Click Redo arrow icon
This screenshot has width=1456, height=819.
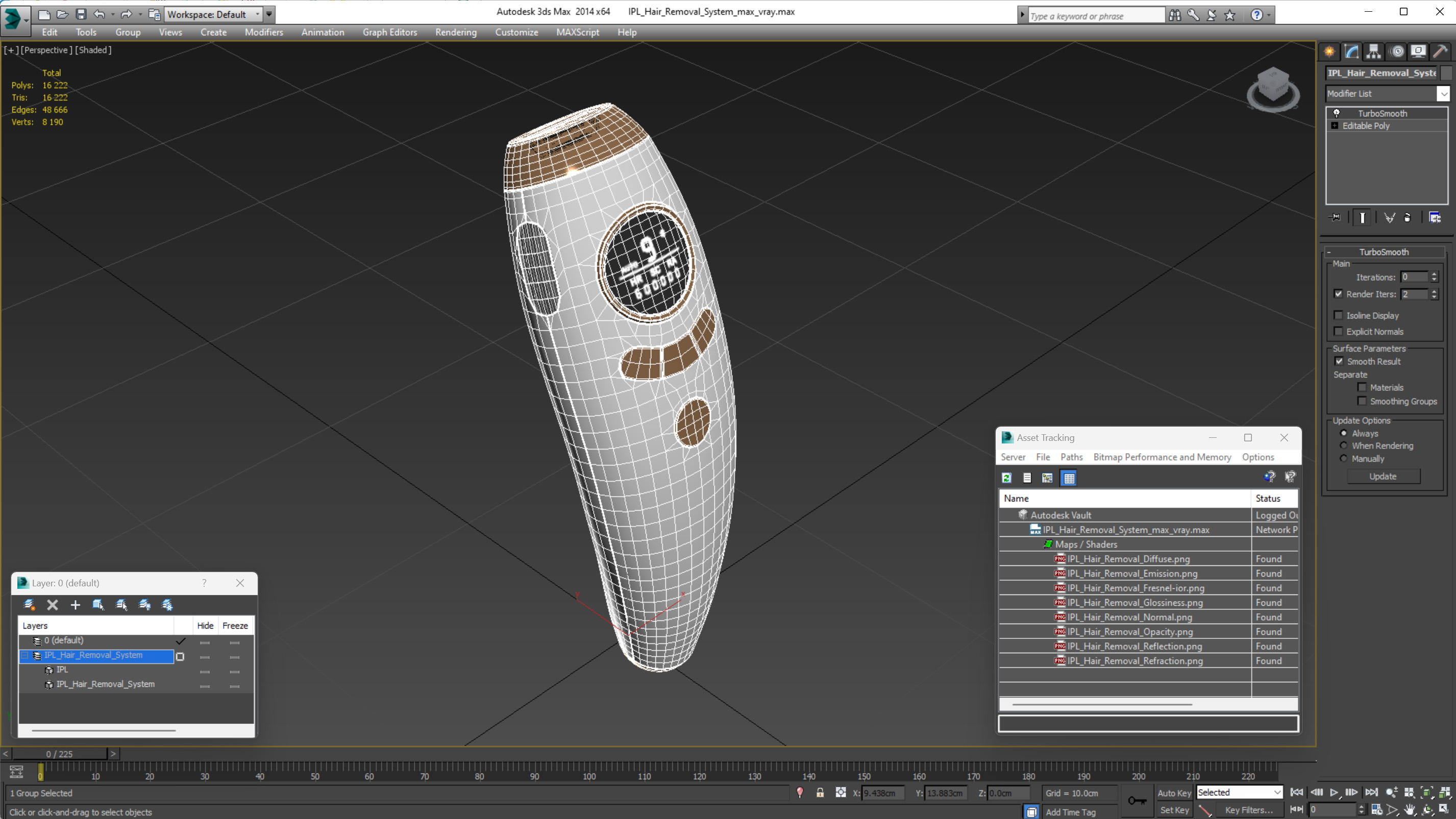tap(127, 14)
